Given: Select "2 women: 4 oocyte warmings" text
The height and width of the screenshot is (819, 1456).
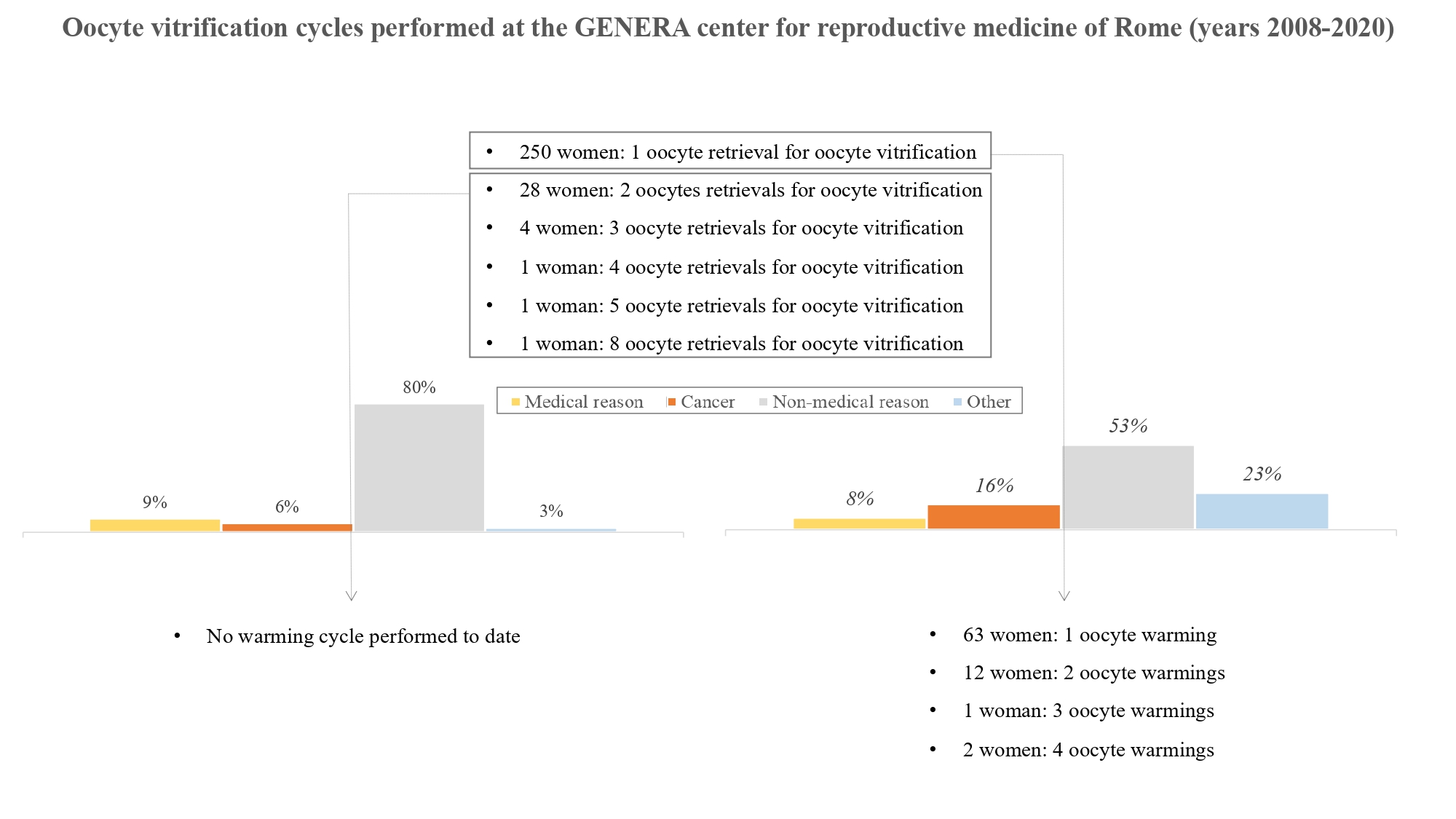Looking at the screenshot, I should click(x=1088, y=750).
